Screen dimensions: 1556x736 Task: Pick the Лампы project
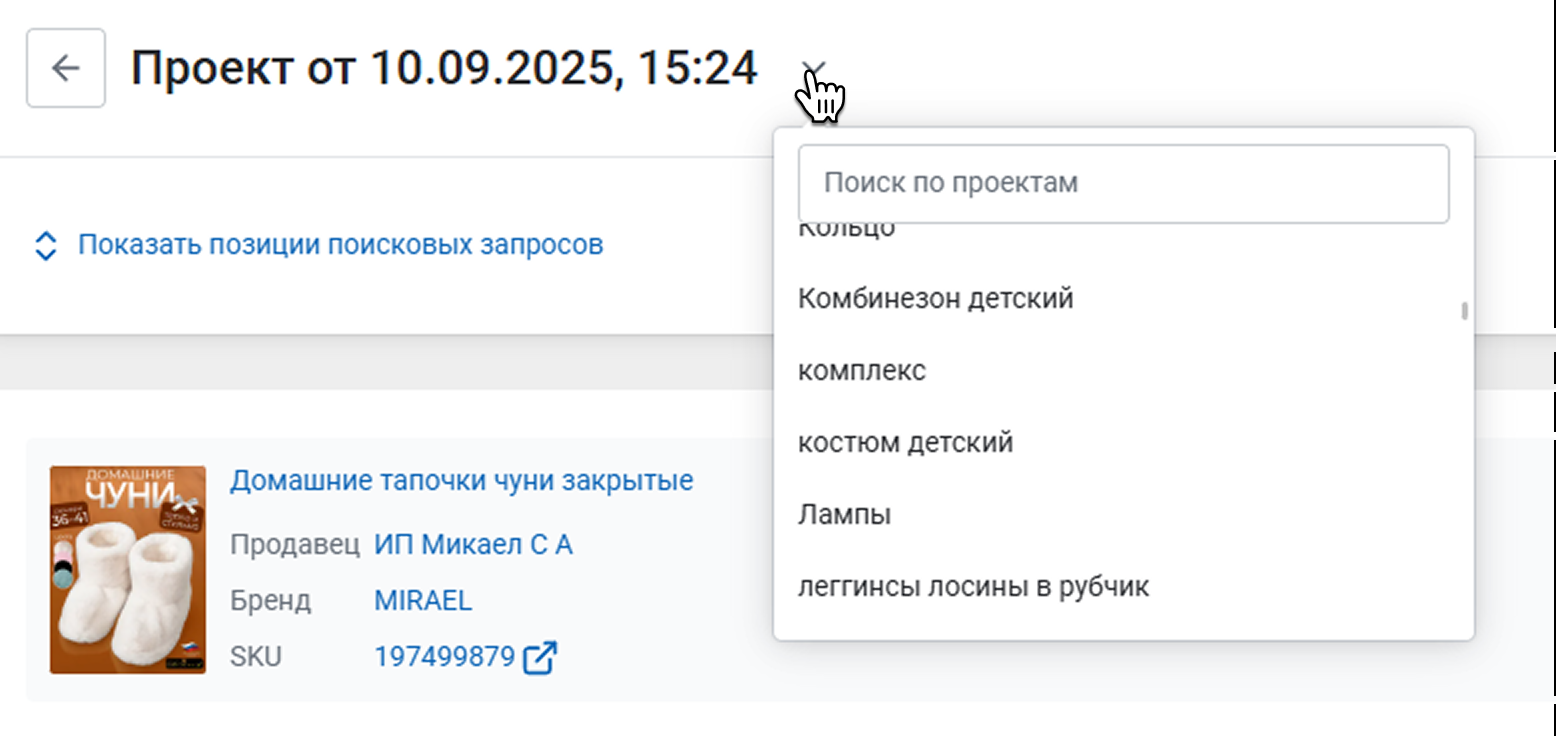(x=844, y=515)
